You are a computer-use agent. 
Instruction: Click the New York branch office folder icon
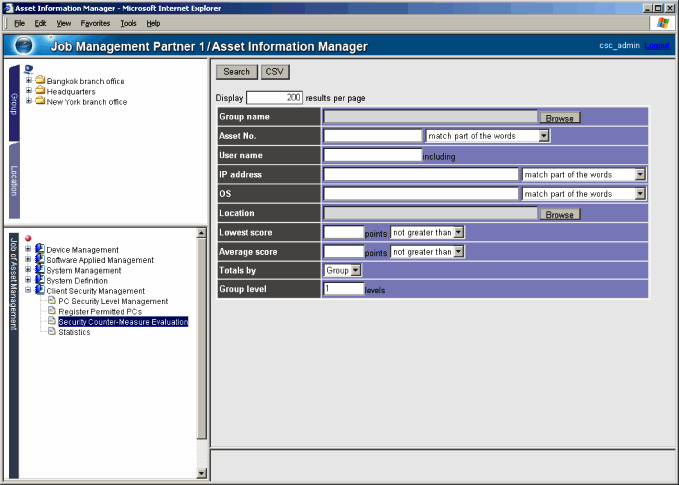click(x=40, y=101)
